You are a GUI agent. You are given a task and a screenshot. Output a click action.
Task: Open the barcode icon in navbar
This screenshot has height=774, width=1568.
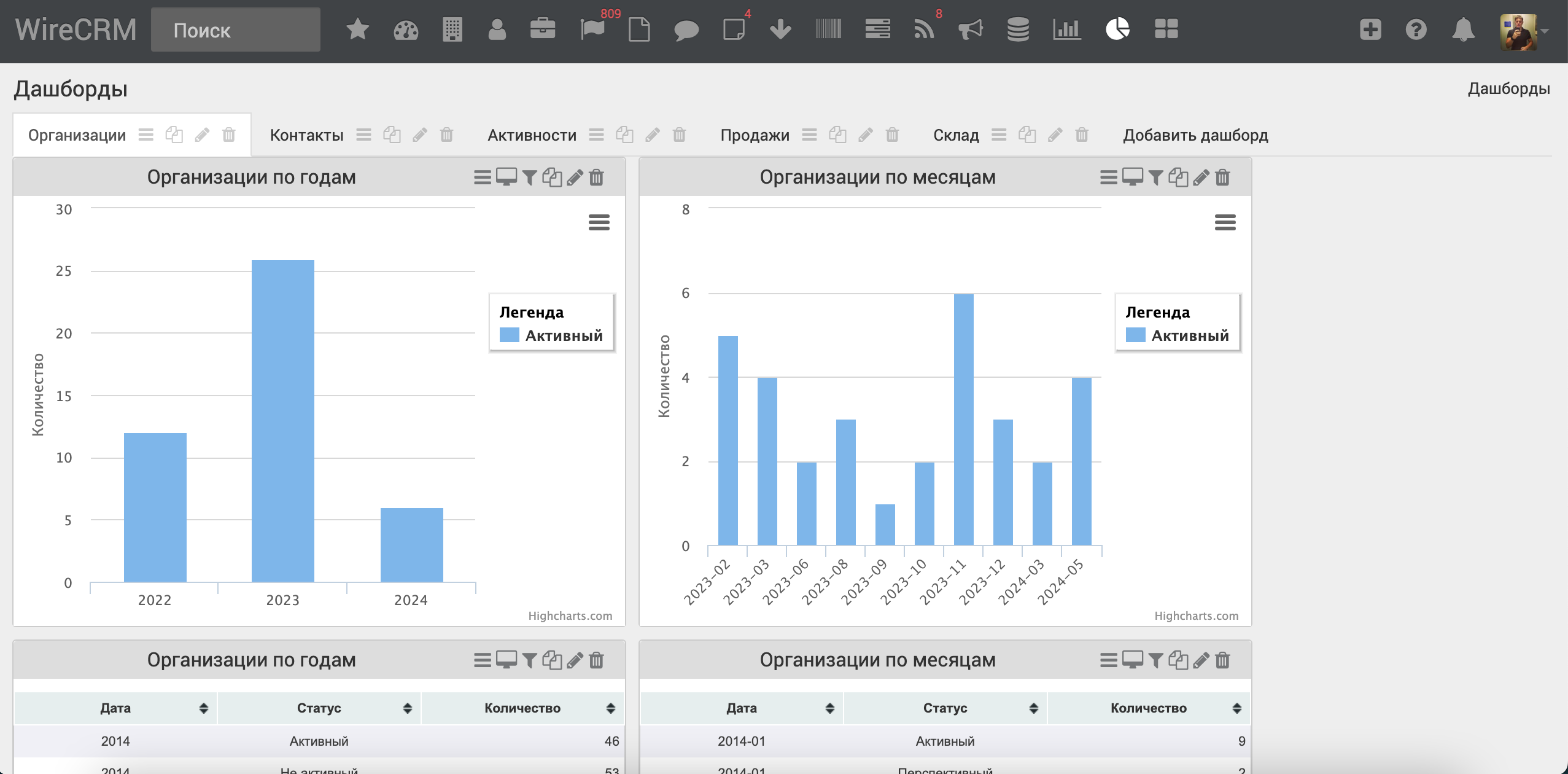829,29
